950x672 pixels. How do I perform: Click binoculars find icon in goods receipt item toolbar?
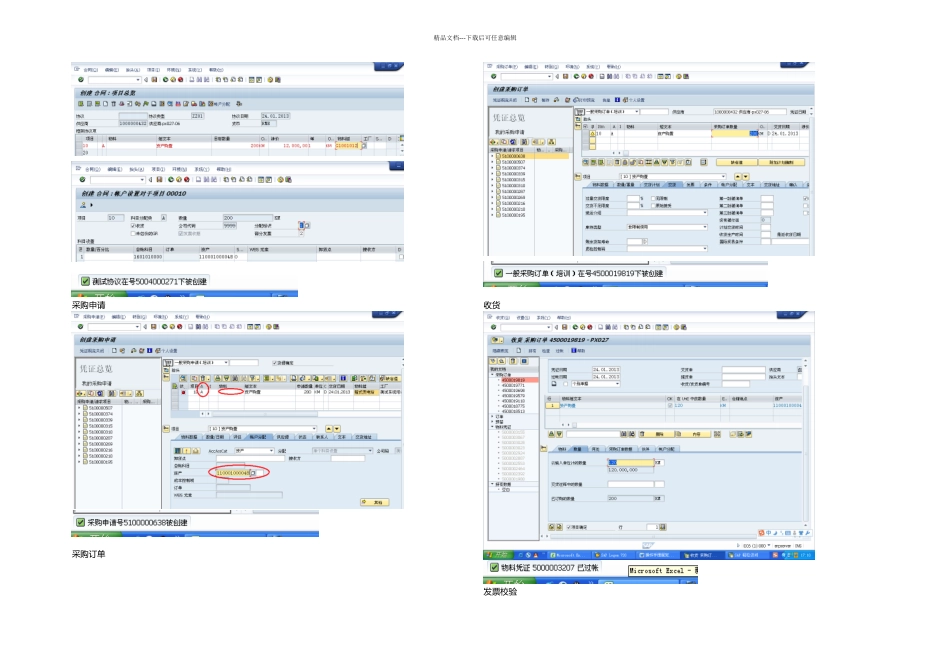click(623, 434)
